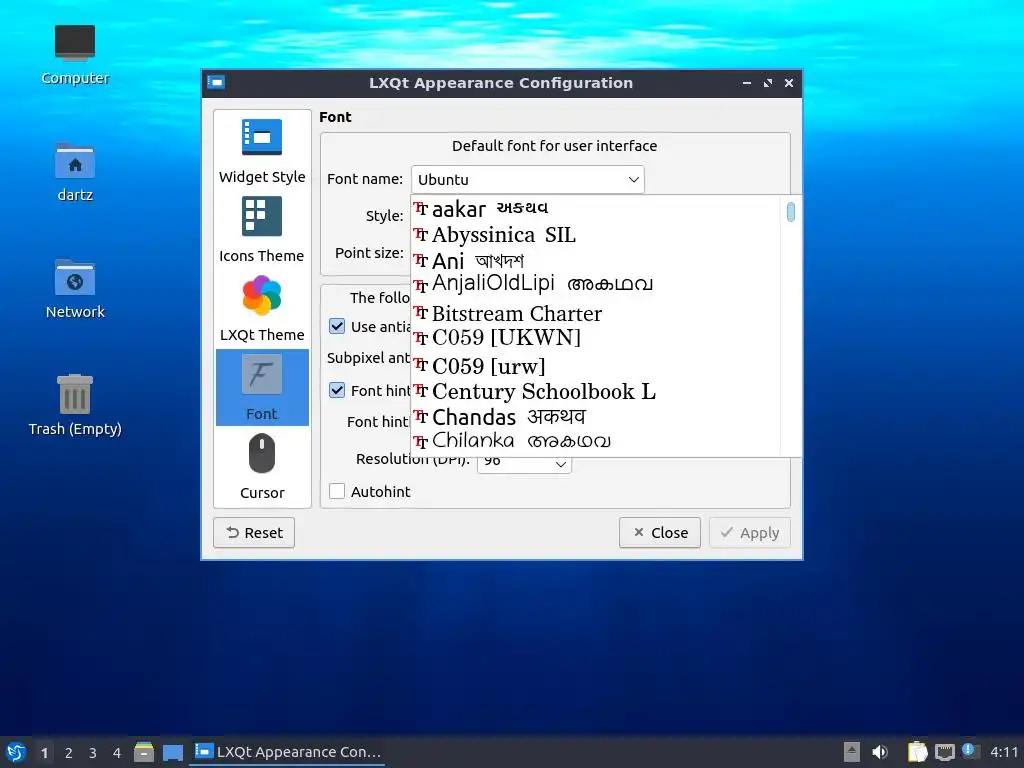Open the Trash (Empty) desktop icon

[x=75, y=405]
